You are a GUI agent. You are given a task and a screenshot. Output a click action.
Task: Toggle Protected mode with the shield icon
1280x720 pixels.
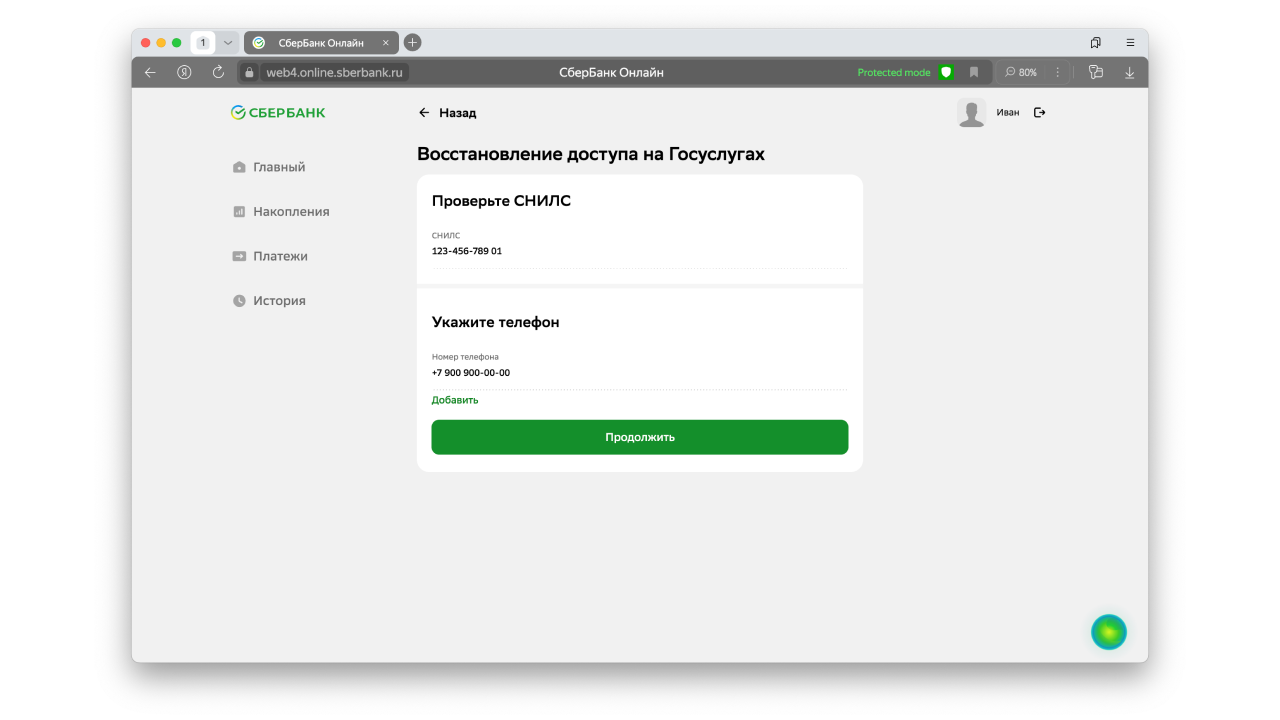click(x=945, y=72)
